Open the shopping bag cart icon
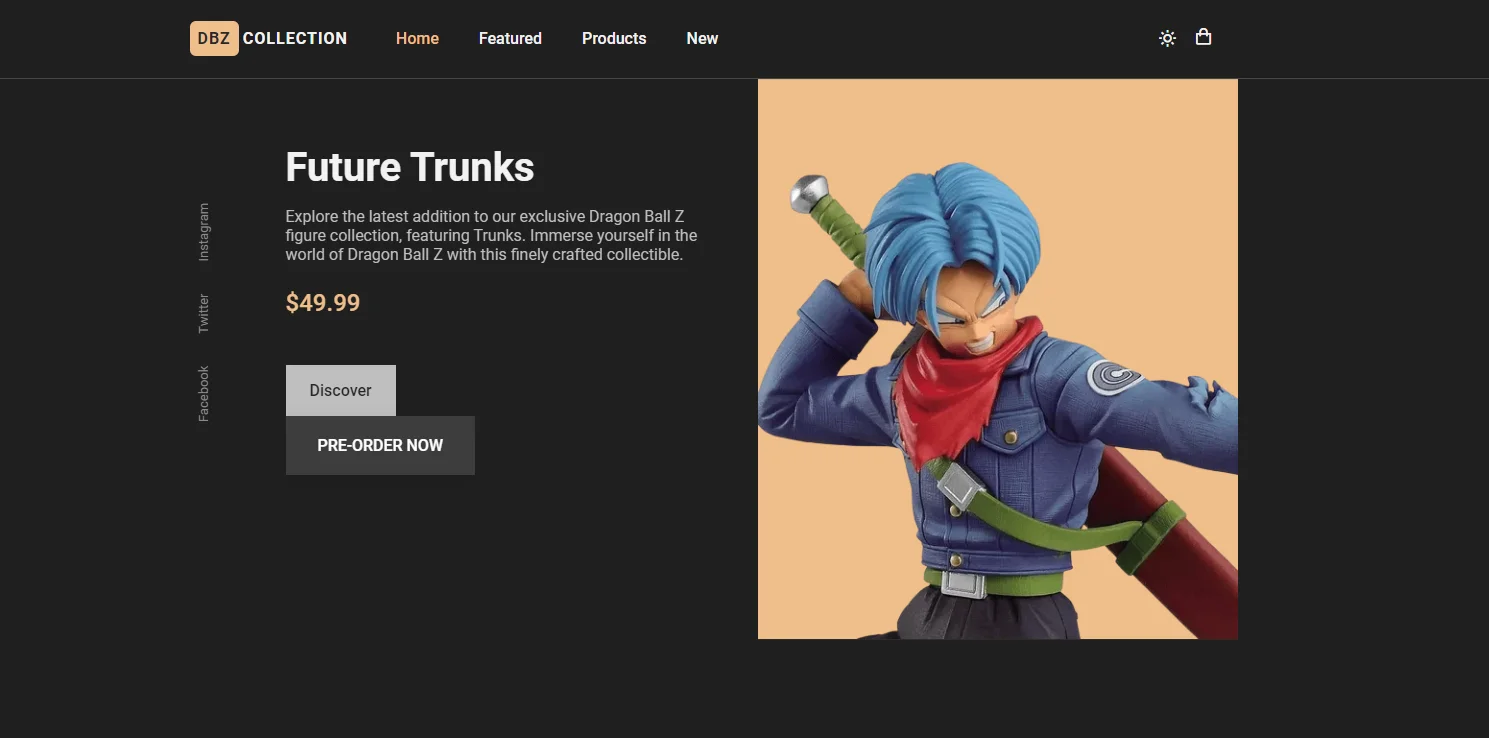1489x738 pixels. coord(1203,37)
